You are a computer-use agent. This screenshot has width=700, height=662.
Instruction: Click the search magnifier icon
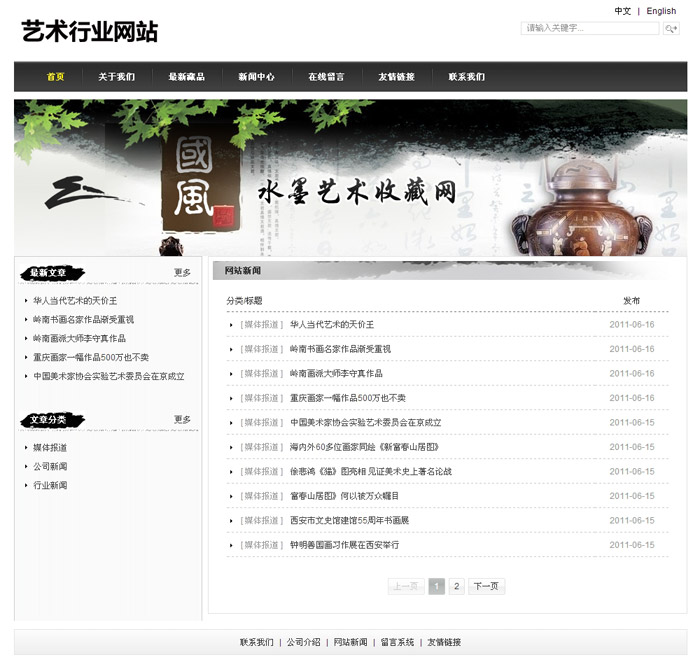pos(671,29)
